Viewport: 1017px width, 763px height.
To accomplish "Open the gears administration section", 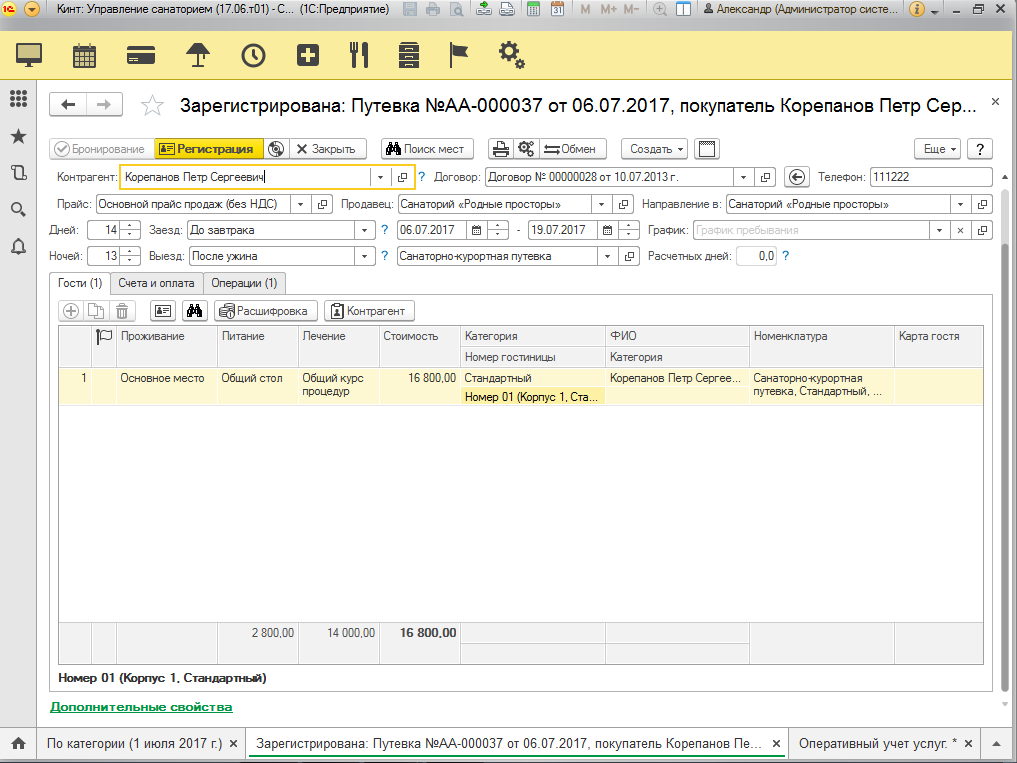I will click(510, 54).
